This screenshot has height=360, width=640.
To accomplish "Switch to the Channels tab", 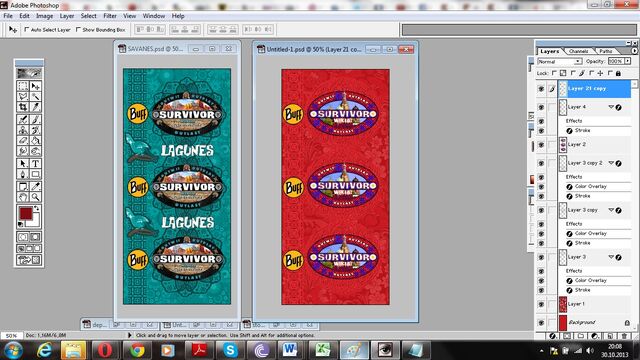I will [x=578, y=51].
